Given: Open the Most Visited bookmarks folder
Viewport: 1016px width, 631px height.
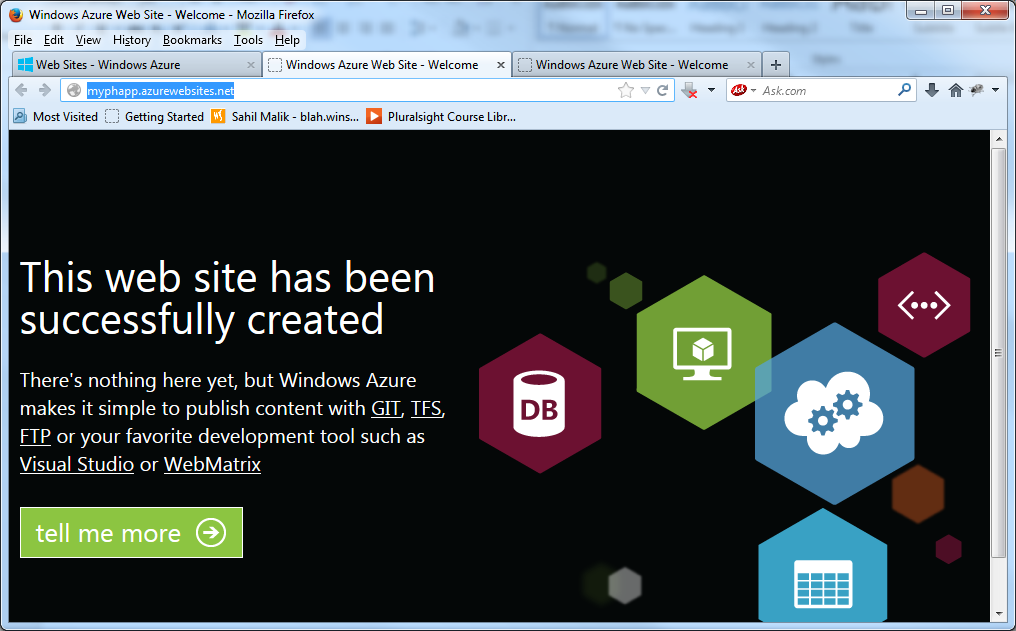Looking at the screenshot, I should (x=55, y=116).
